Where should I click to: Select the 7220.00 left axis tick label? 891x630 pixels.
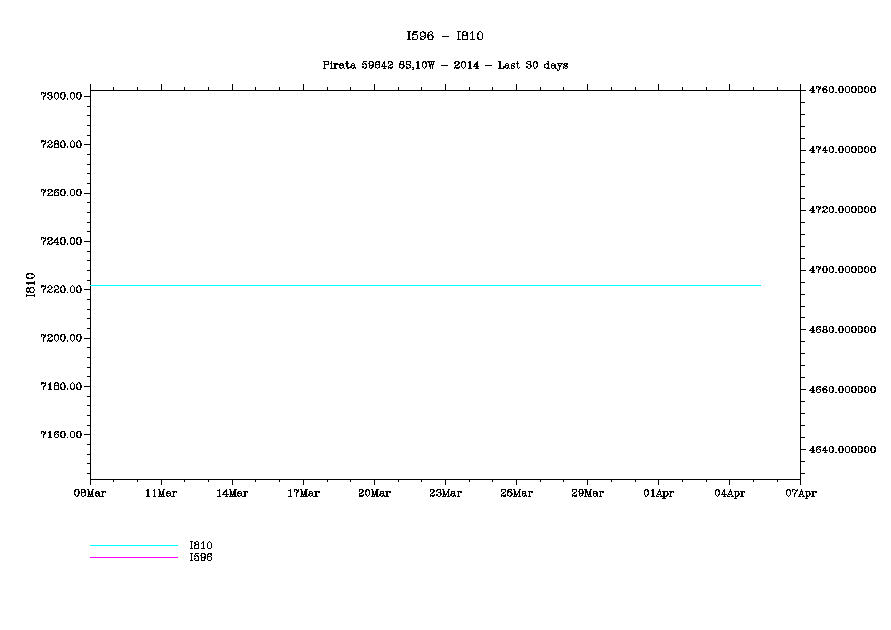61,289
